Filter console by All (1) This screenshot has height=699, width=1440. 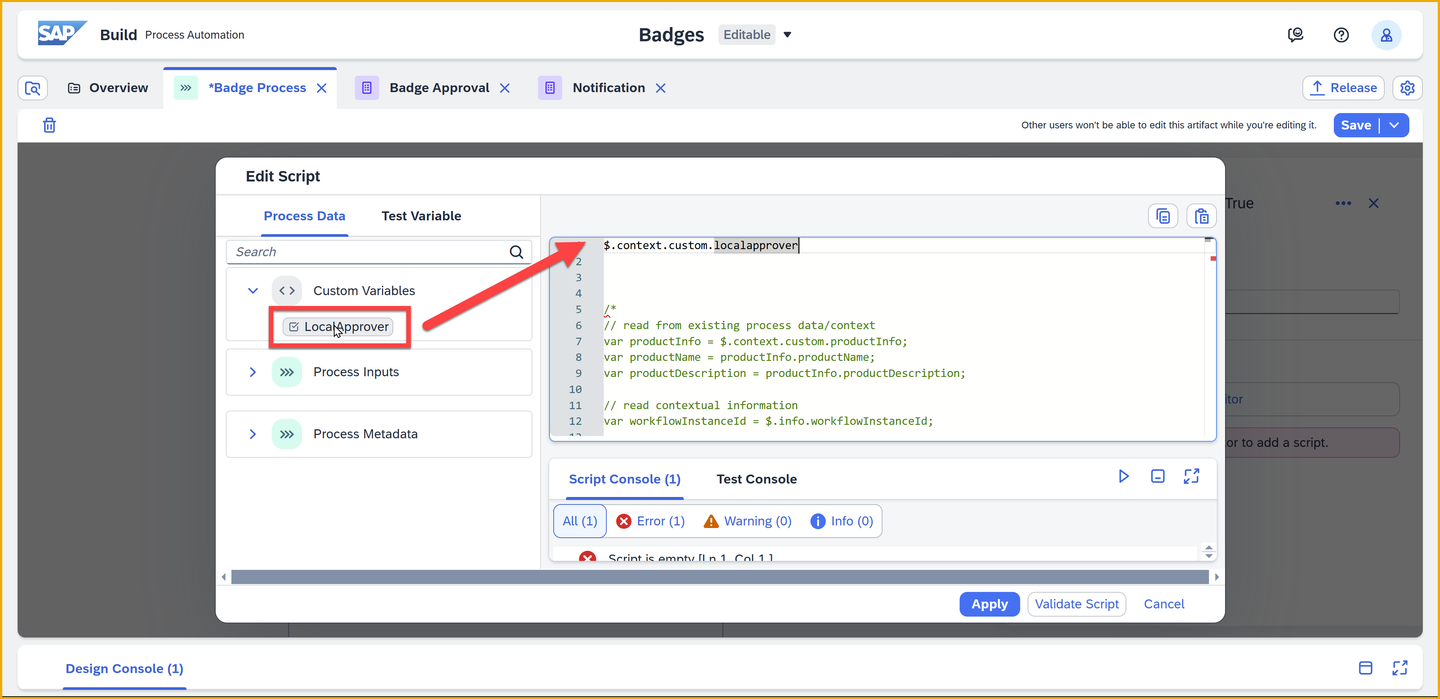point(580,521)
